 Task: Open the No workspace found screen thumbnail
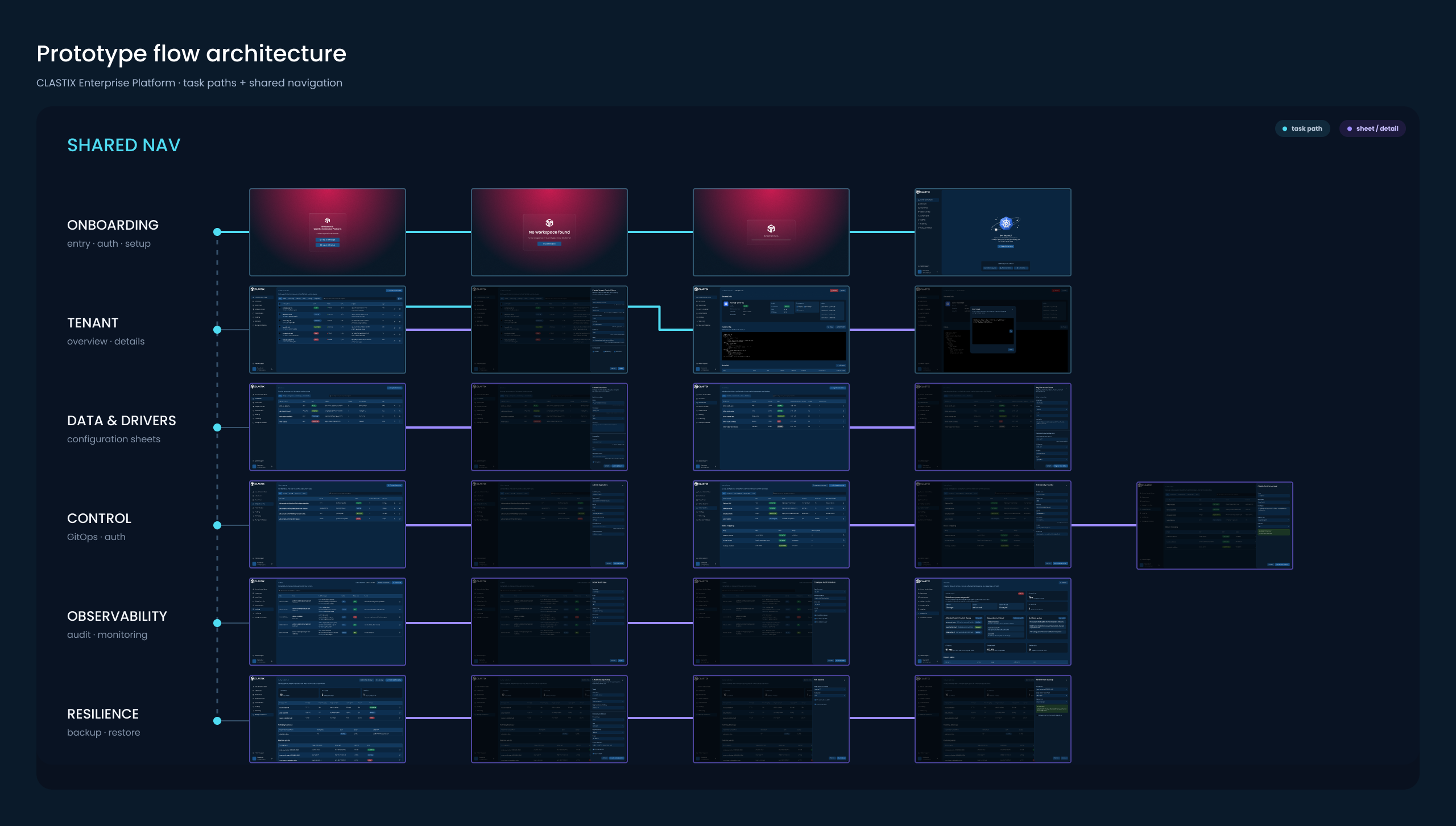pyautogui.click(x=549, y=232)
